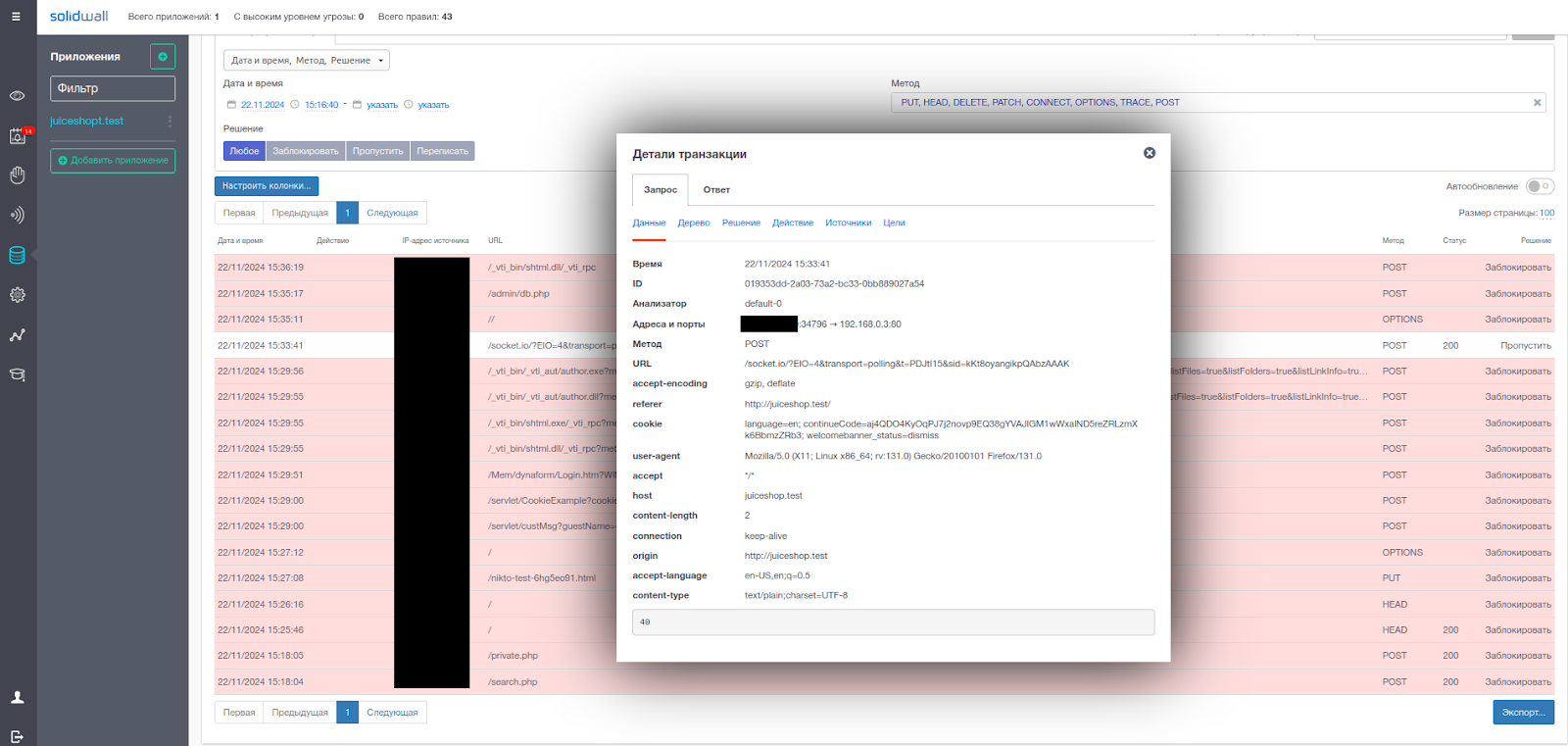Click the Статус column header
Viewport: 1568px width, 746px height.
[x=1454, y=240]
